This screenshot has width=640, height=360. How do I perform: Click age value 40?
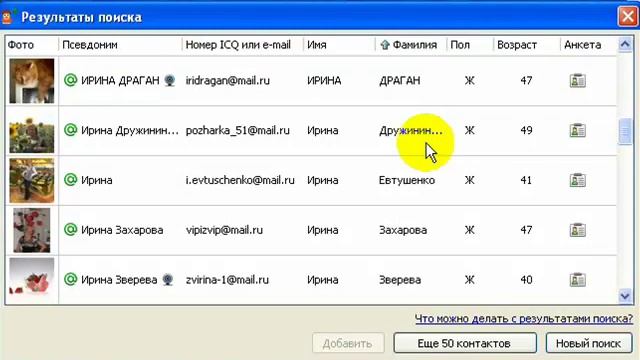526,280
